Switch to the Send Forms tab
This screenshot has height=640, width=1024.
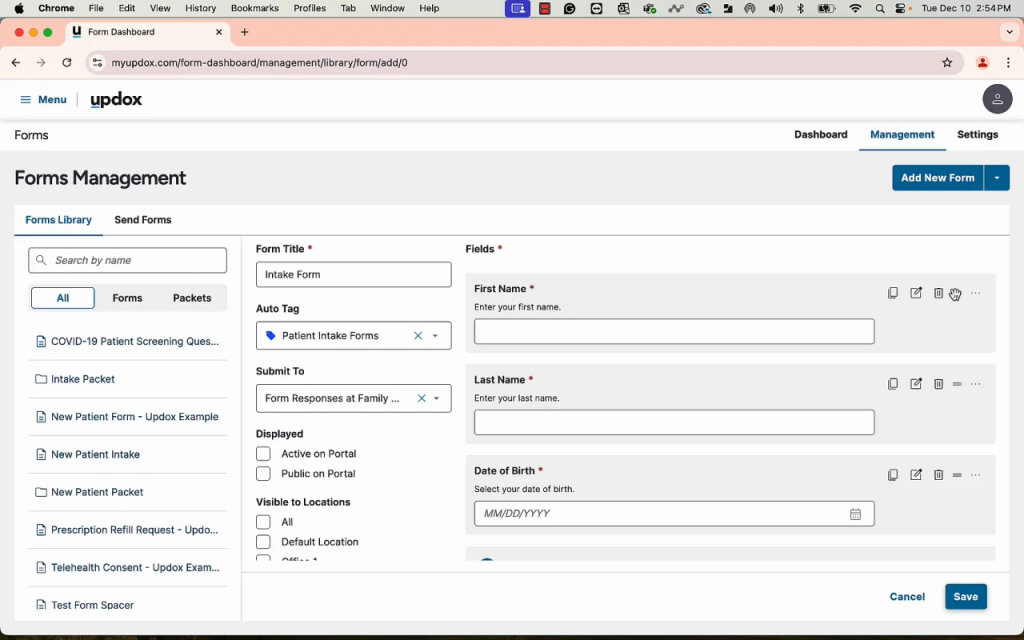coord(143,220)
